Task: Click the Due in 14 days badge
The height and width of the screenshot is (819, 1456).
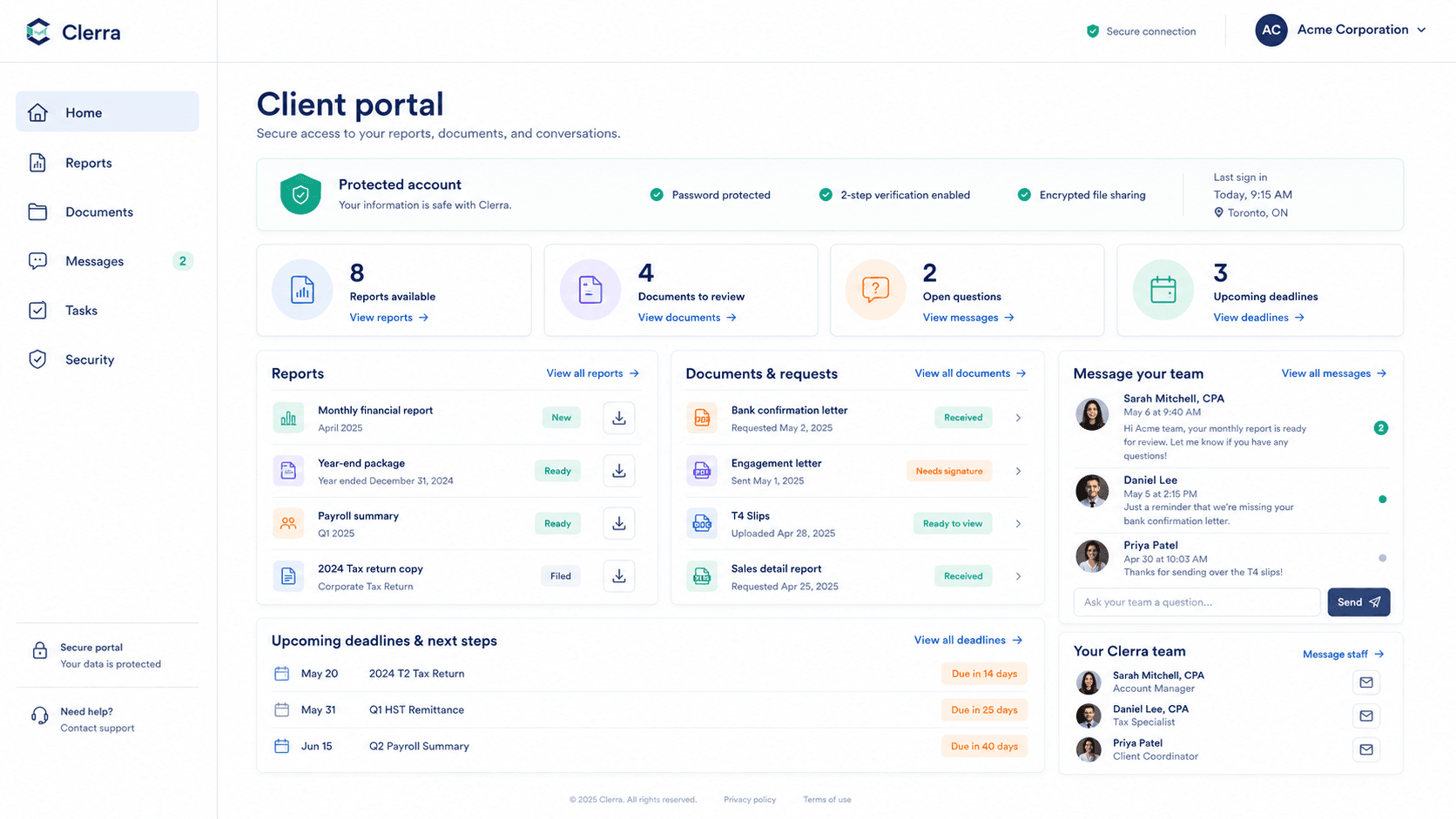Action: point(984,674)
